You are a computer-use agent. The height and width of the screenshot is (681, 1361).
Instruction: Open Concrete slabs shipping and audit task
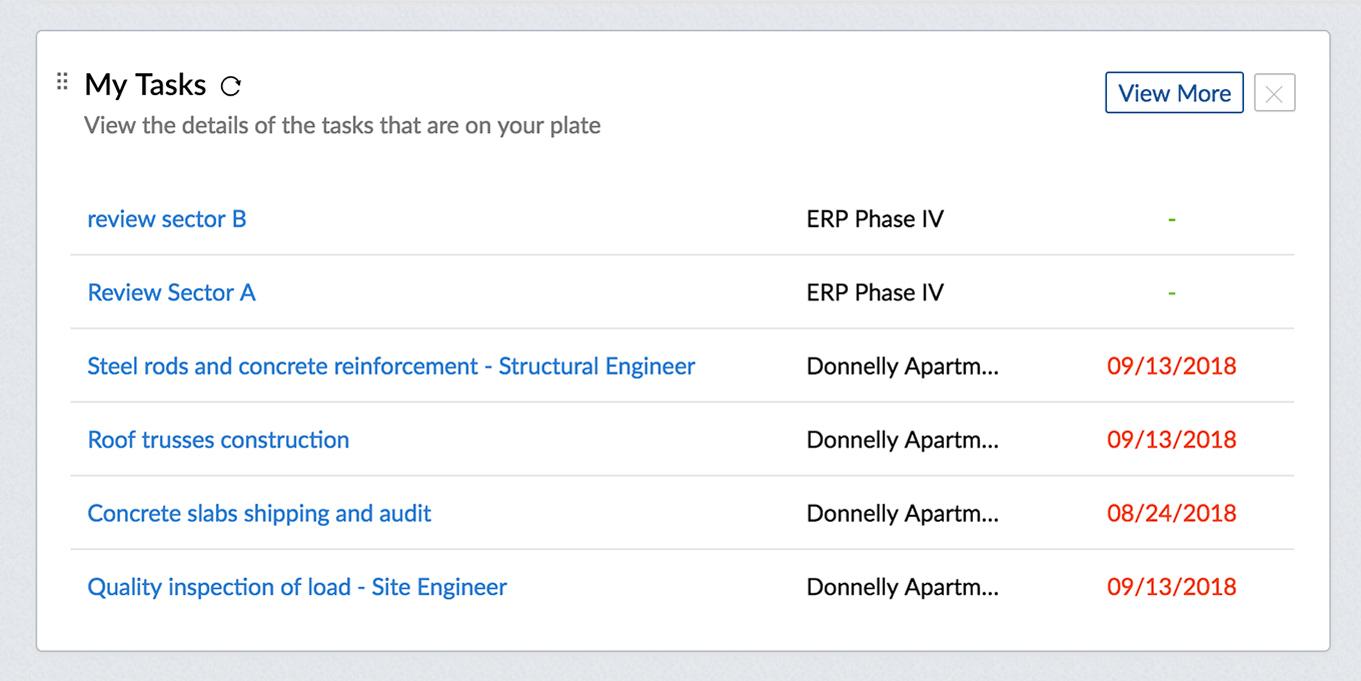pyautogui.click(x=259, y=514)
